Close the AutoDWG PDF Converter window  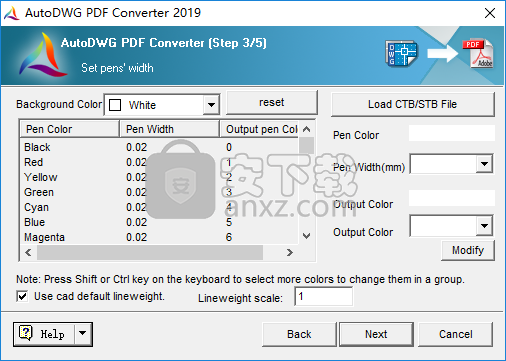tap(490, 13)
